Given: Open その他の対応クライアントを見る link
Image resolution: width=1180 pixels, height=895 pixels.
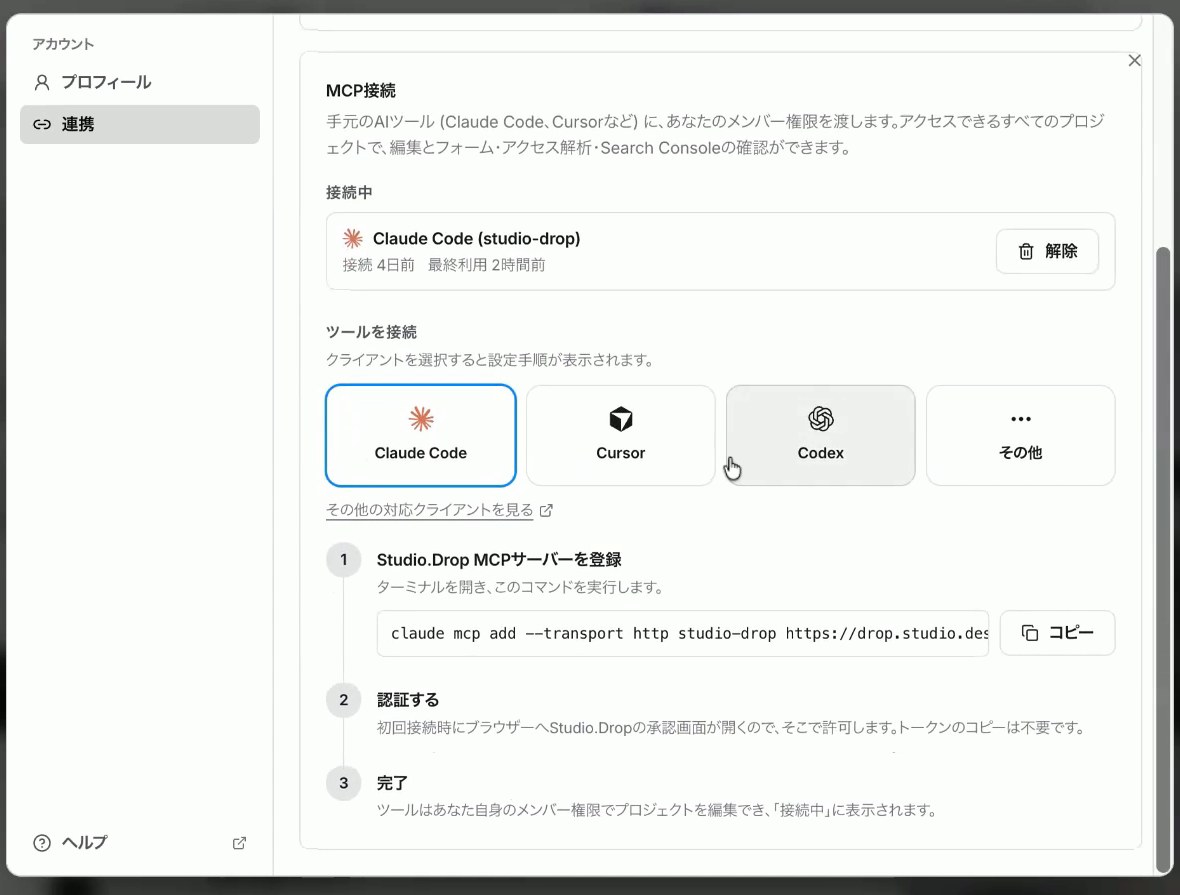Looking at the screenshot, I should tap(430, 510).
